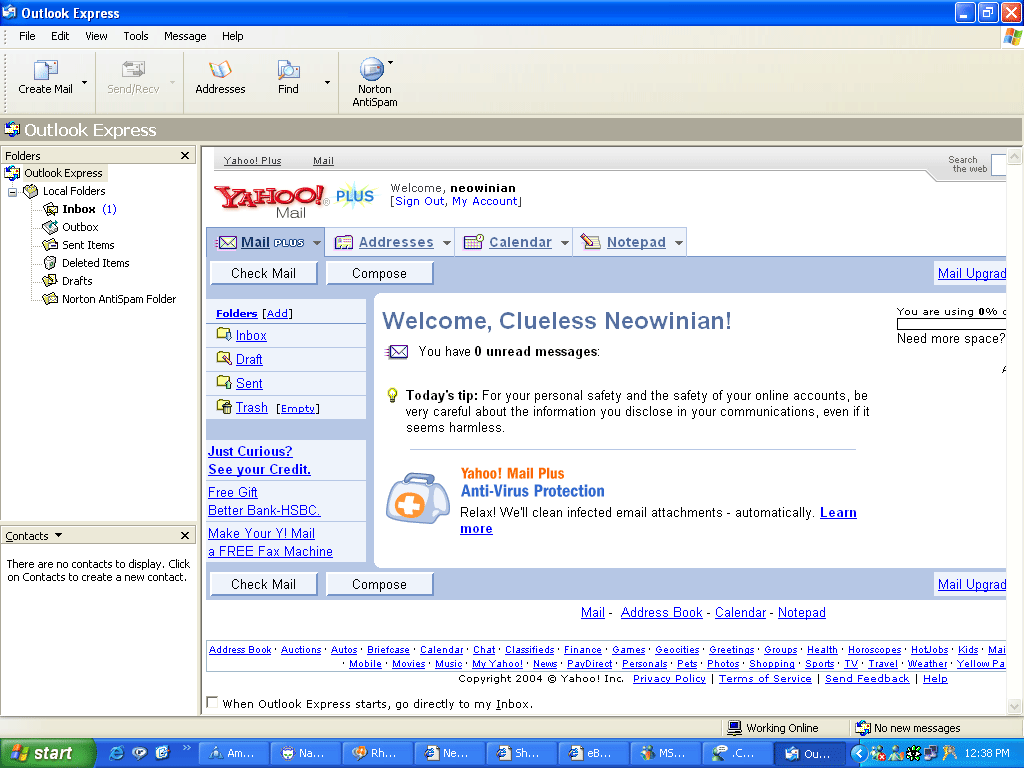Click the Folders Add link
Image resolution: width=1024 pixels, height=768 pixels.
277,313
